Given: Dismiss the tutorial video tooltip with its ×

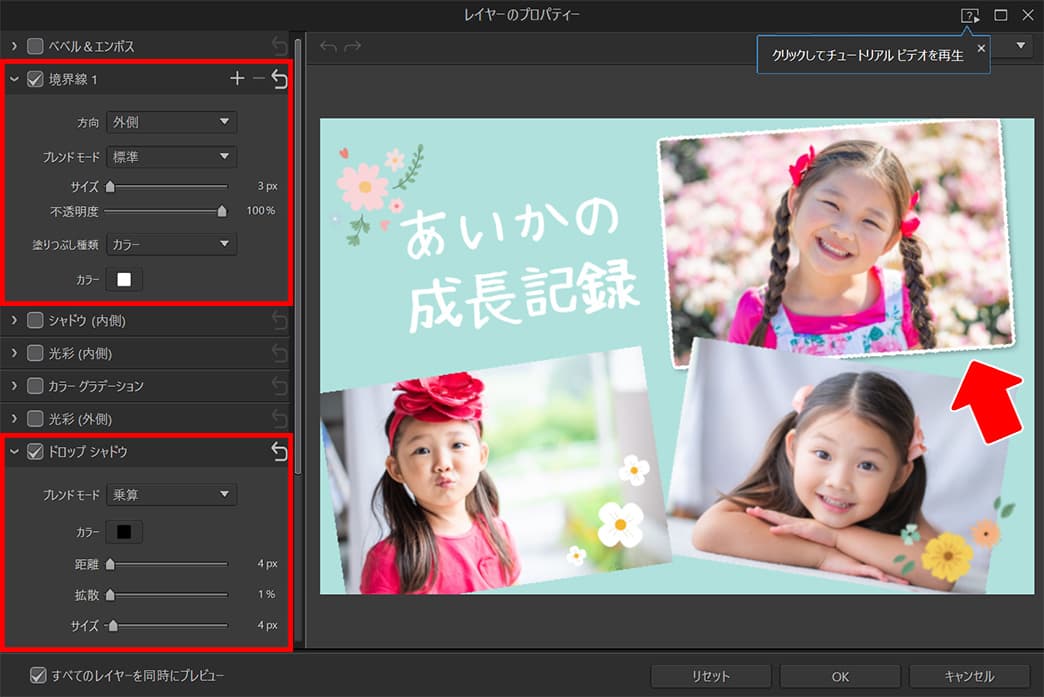Looking at the screenshot, I should pyautogui.click(x=981, y=47).
